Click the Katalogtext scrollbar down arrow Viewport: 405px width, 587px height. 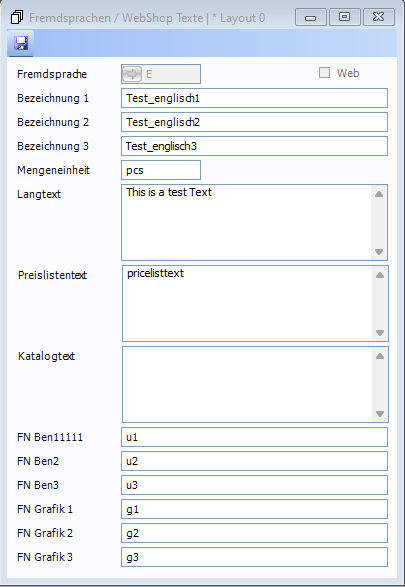click(380, 414)
